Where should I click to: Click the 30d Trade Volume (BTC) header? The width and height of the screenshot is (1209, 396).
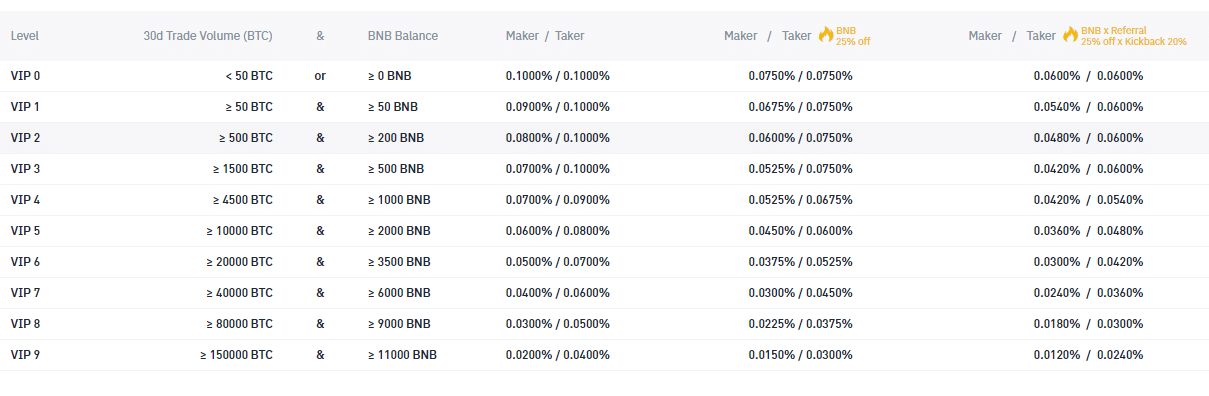point(208,36)
